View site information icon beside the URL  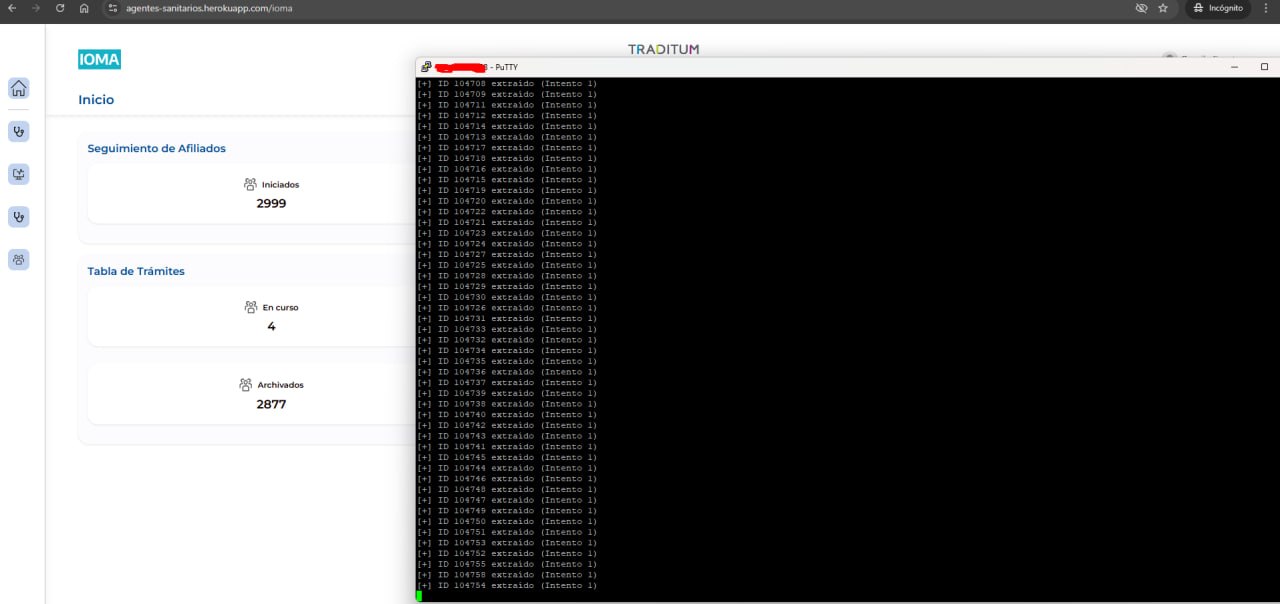113,8
